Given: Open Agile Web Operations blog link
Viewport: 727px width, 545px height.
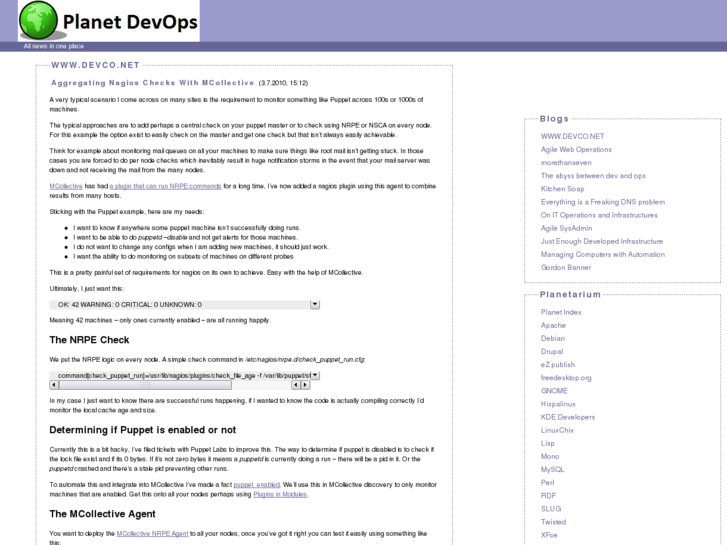Looking at the screenshot, I should (x=576, y=149).
